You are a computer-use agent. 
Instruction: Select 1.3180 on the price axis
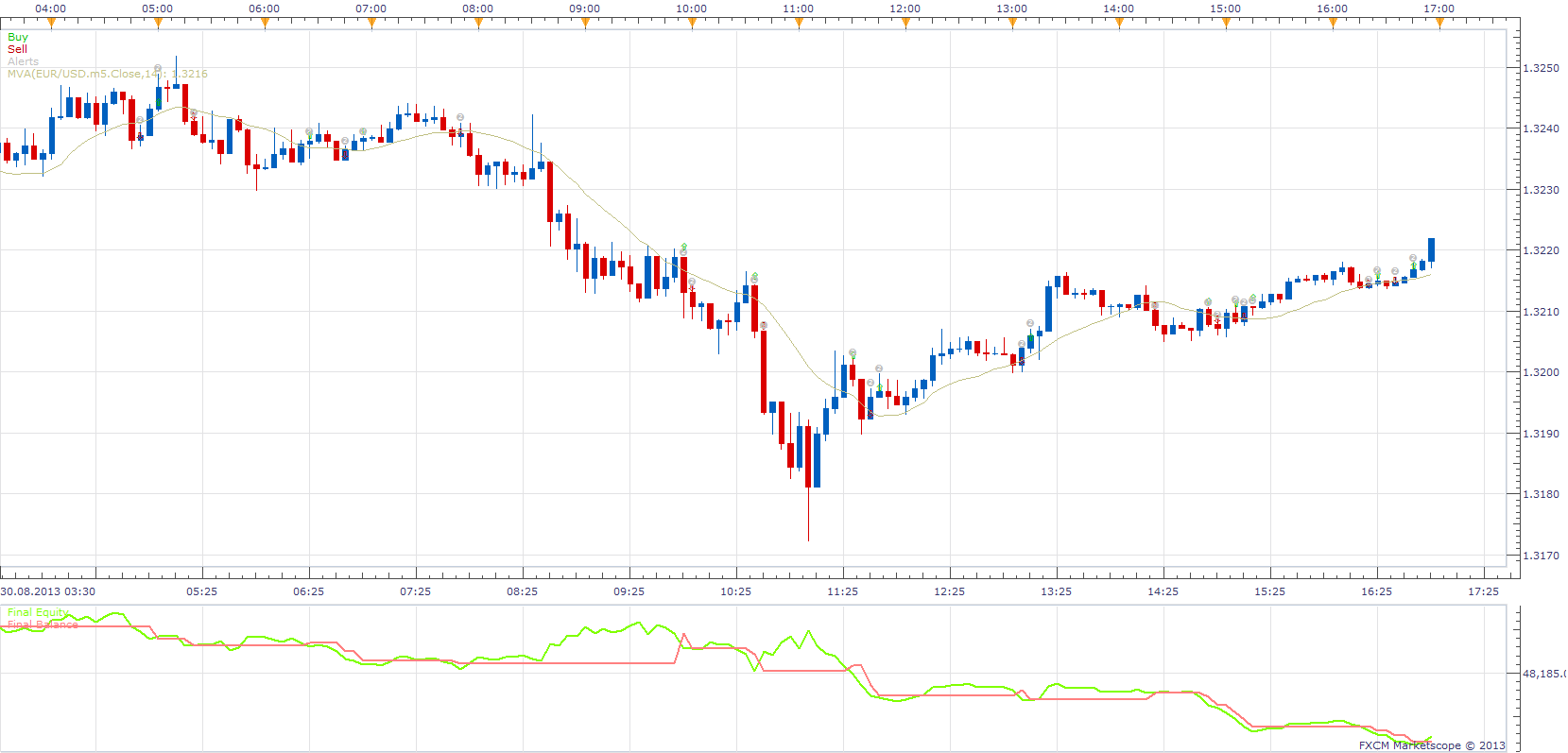[1542, 494]
